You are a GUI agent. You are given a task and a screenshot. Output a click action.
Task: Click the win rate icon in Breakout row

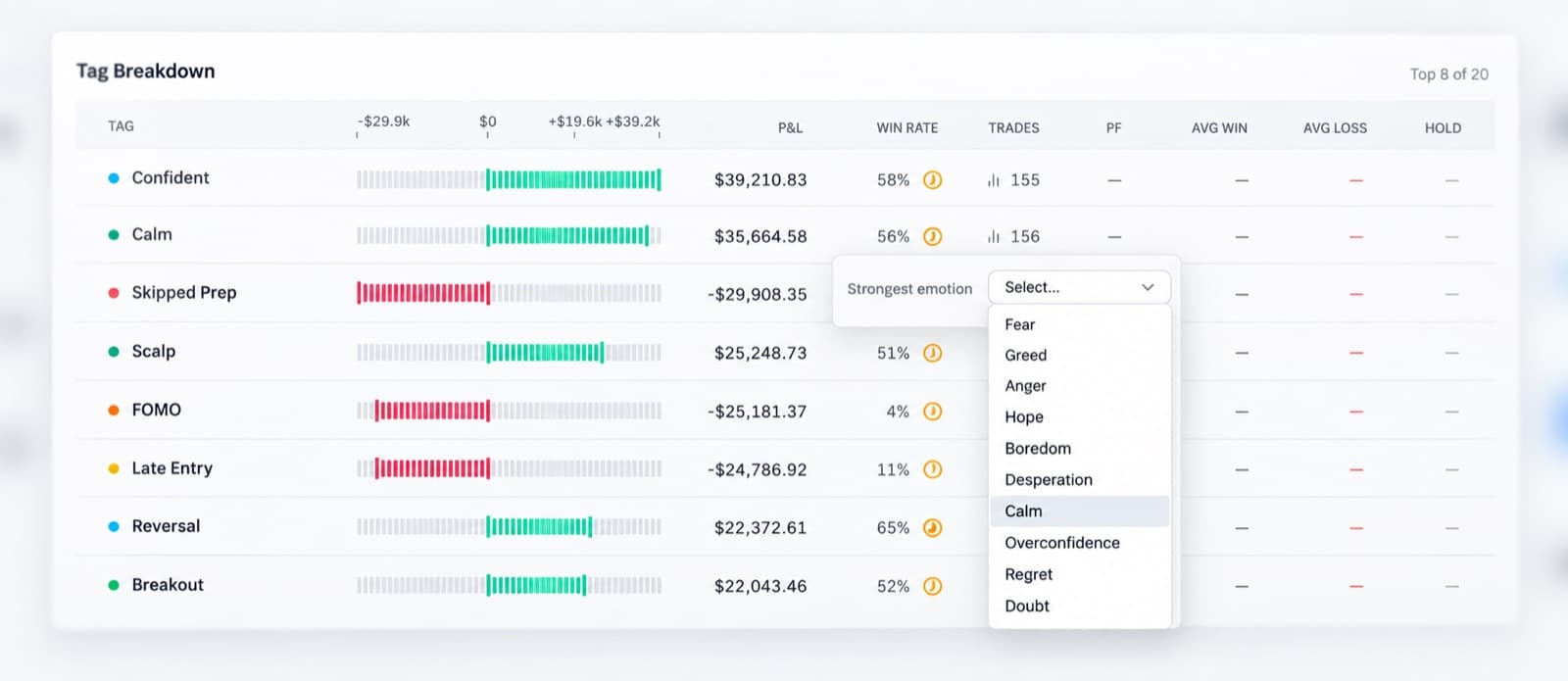pos(933,586)
